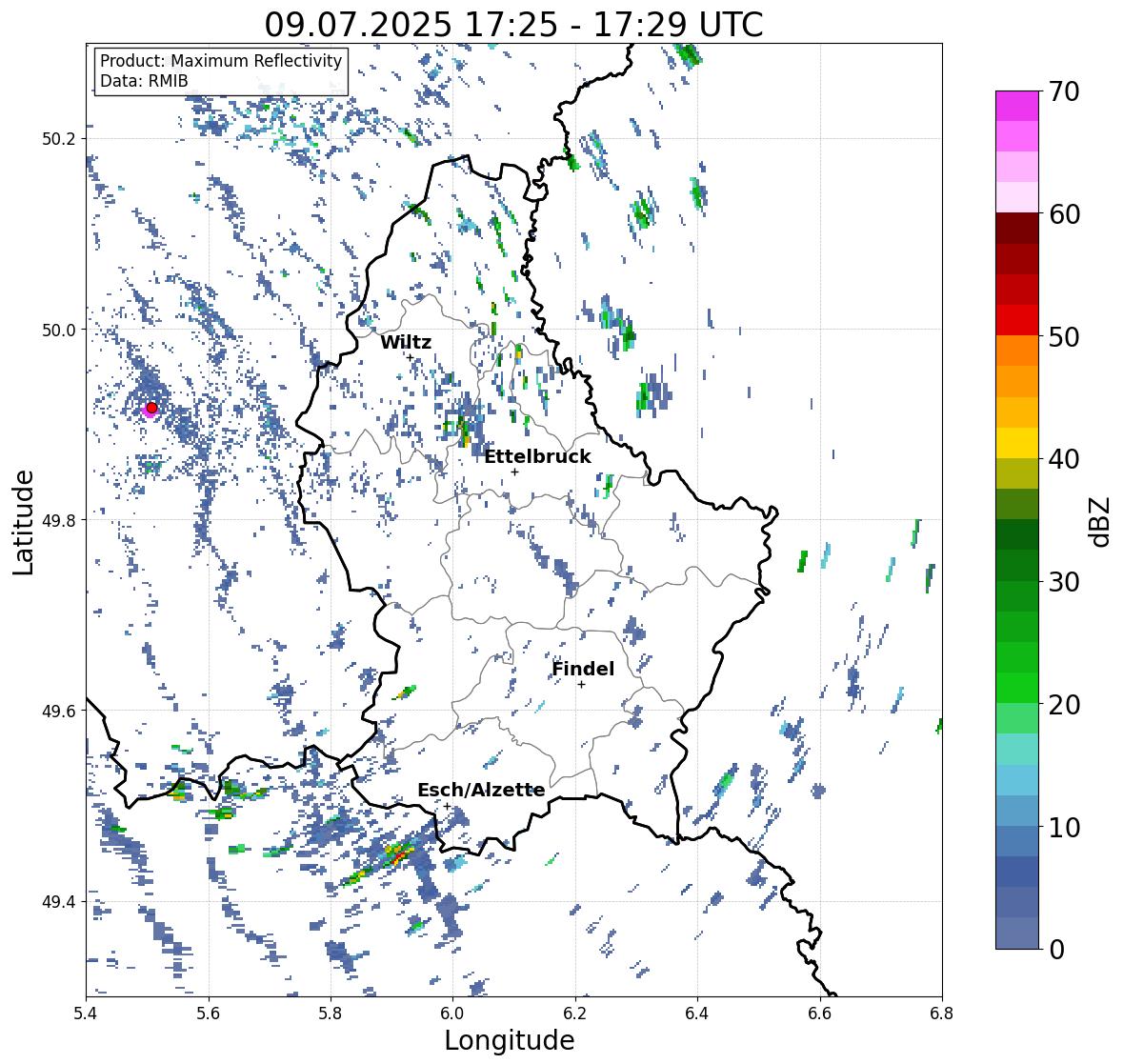Click the plus marker below the Ettelbruck label

(514, 472)
